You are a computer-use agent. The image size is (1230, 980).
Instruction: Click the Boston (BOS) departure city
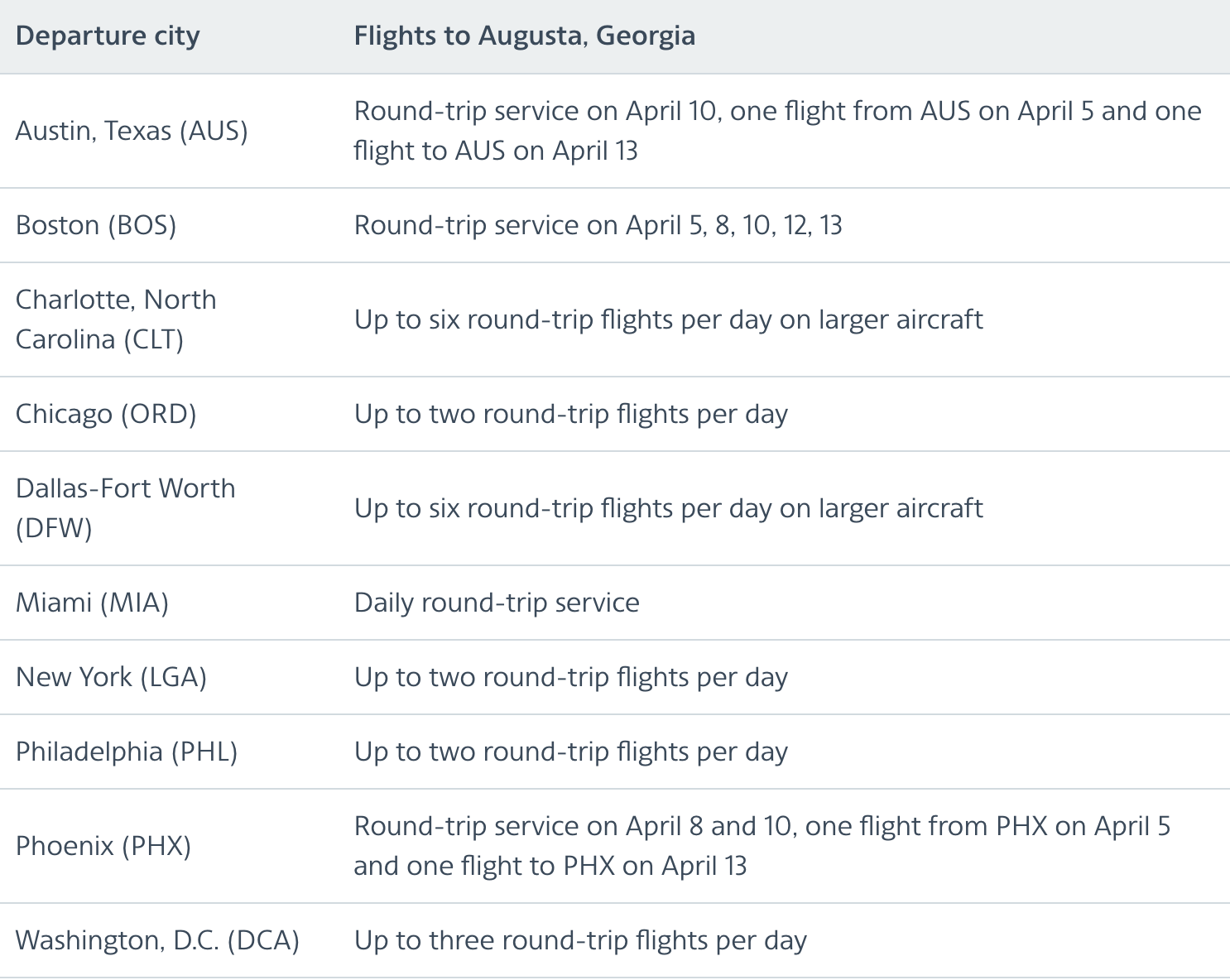pyautogui.click(x=96, y=225)
